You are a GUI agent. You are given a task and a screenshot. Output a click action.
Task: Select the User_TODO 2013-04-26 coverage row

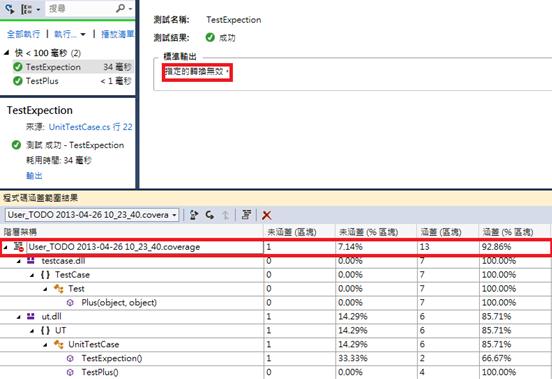click(x=275, y=247)
